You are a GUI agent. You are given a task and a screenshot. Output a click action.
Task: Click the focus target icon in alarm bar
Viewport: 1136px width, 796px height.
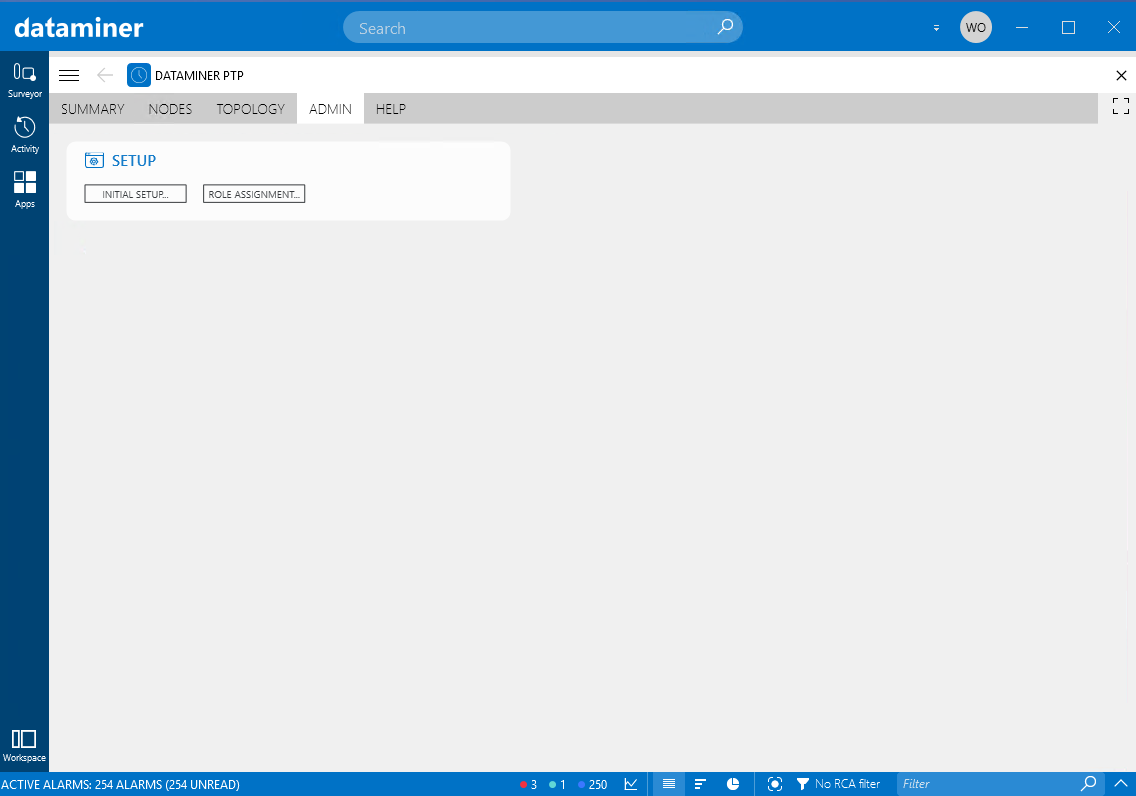[x=774, y=784]
